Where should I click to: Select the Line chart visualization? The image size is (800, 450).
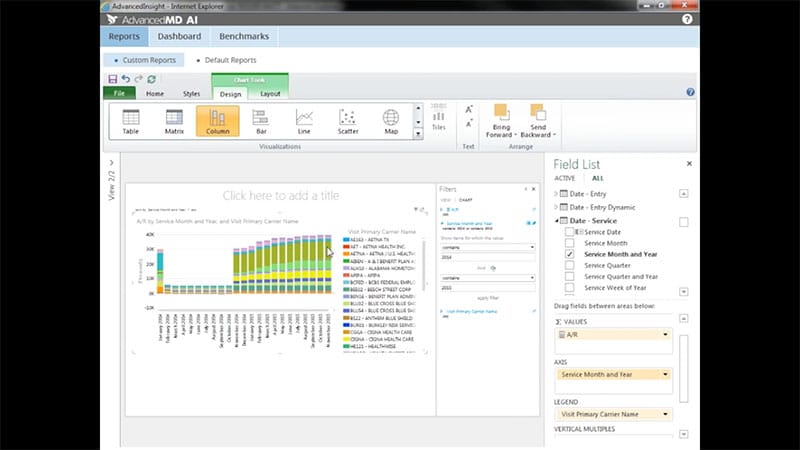[x=304, y=121]
